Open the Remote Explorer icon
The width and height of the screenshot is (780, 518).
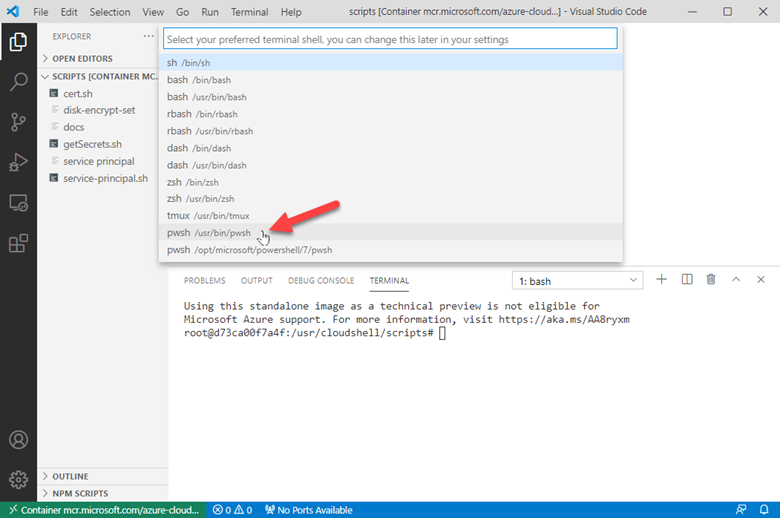18,203
